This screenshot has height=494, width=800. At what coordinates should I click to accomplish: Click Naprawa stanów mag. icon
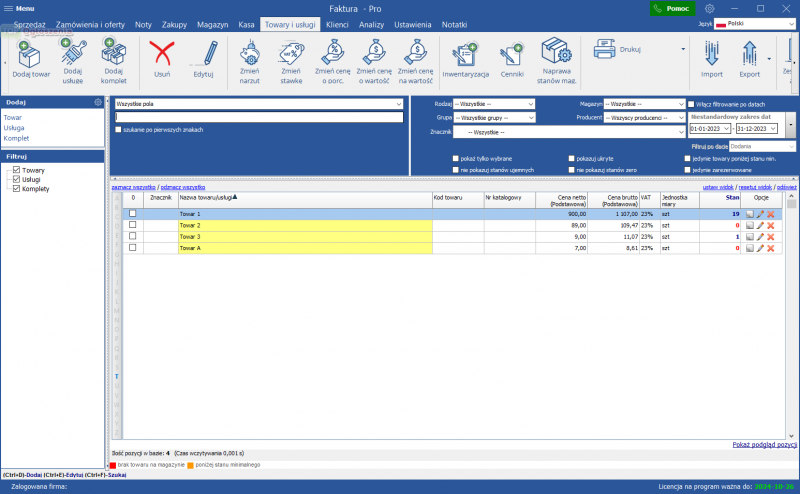coord(555,52)
